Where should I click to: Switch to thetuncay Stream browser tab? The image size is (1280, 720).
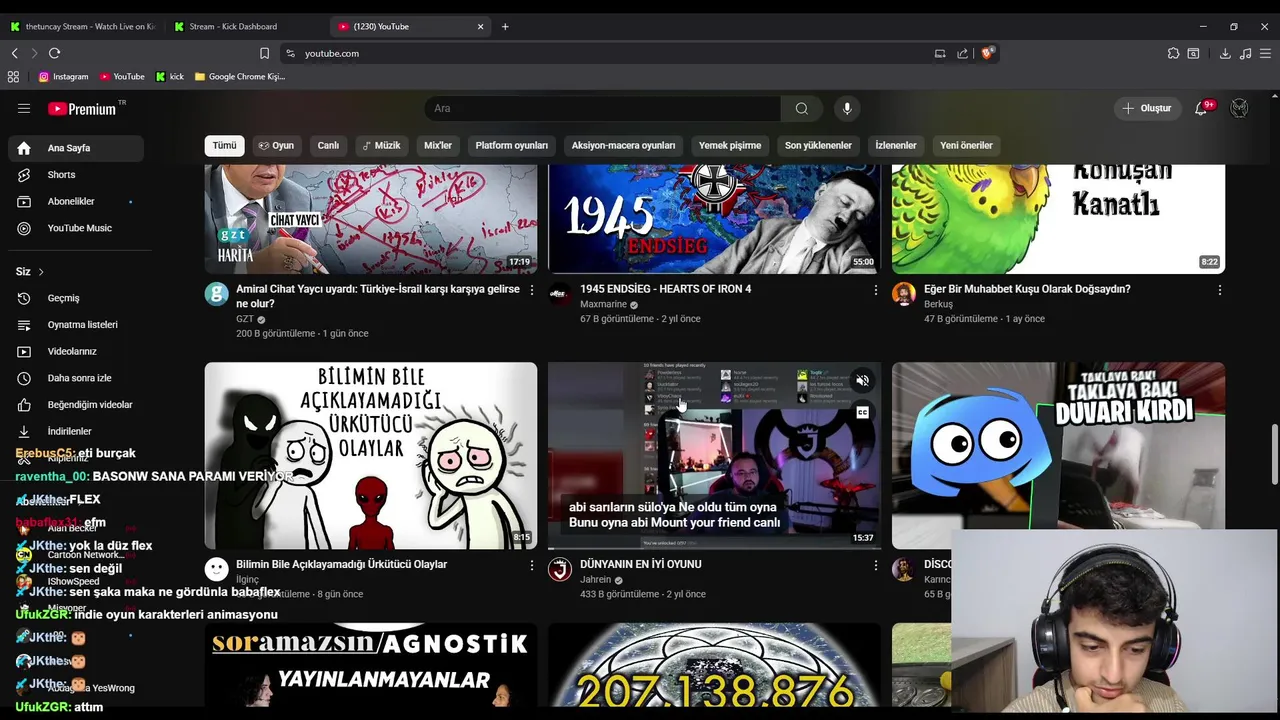(x=82, y=27)
